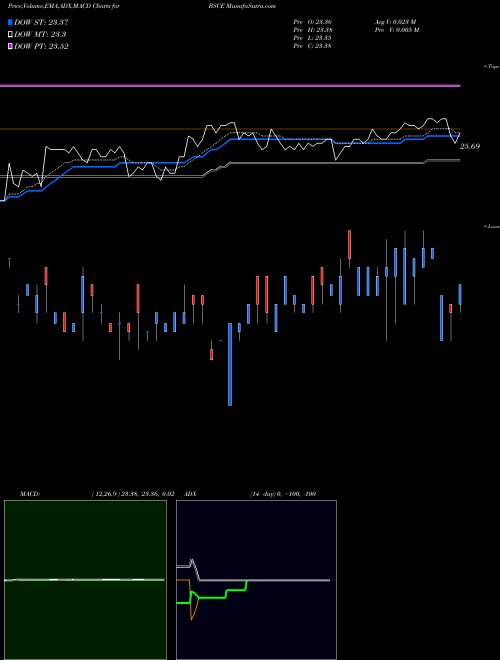This screenshot has width=500, height=660.
Task: Click the 25.69 price label on chart
Action: [470, 146]
